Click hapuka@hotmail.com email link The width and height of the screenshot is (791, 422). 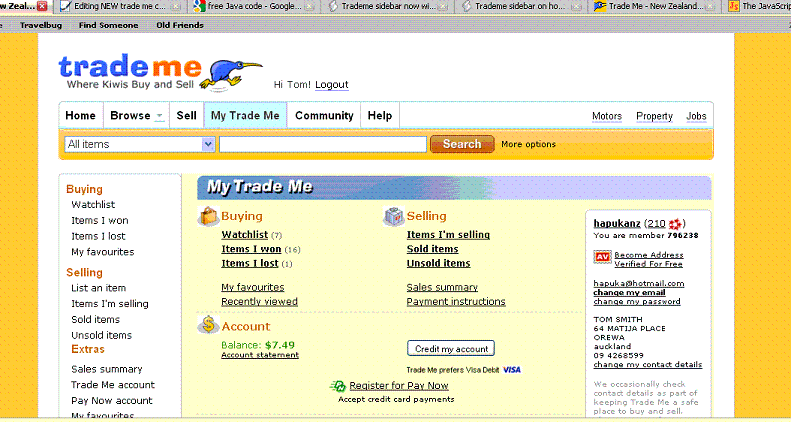point(639,283)
